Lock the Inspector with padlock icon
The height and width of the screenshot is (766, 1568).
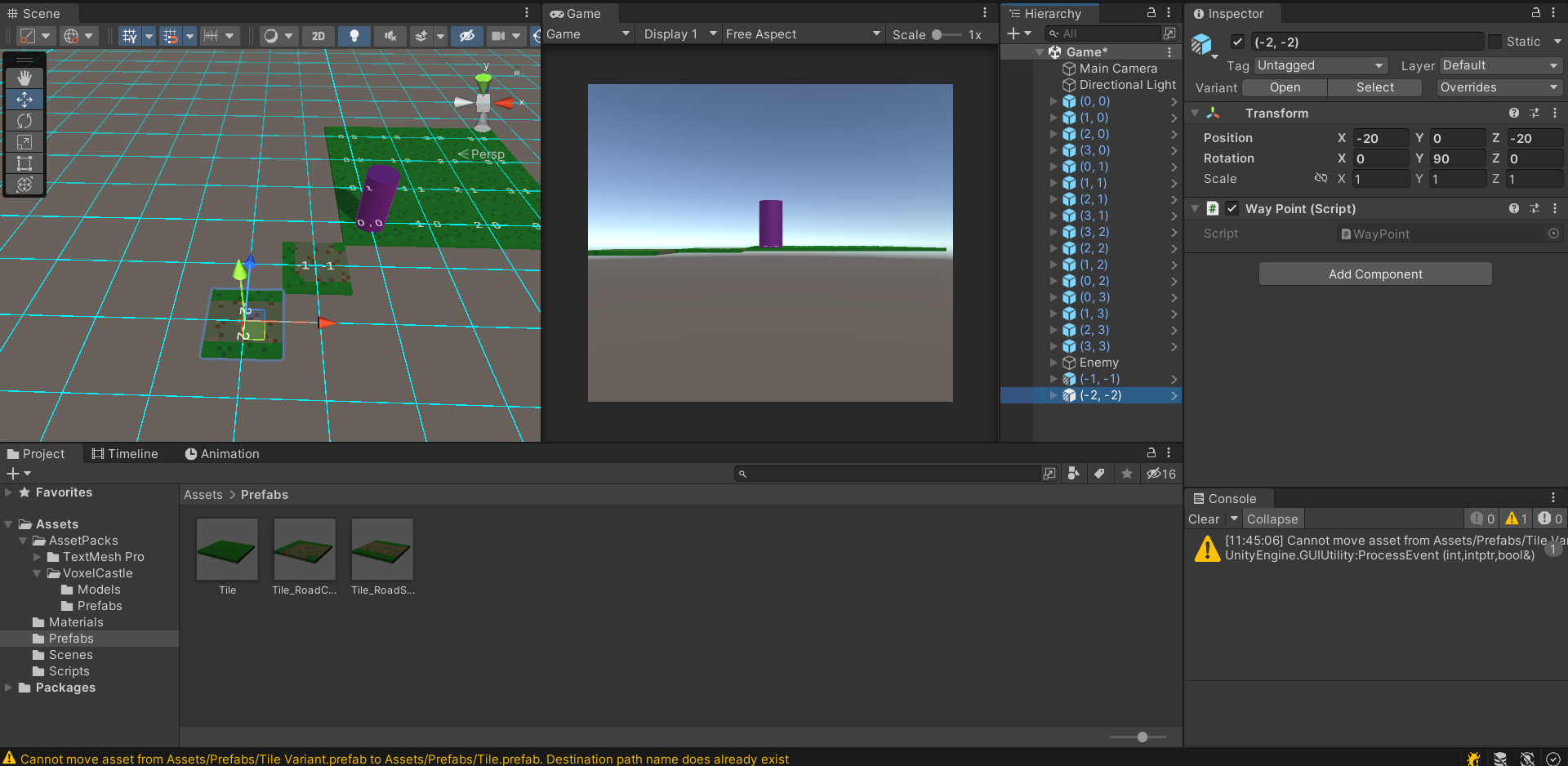[1535, 13]
